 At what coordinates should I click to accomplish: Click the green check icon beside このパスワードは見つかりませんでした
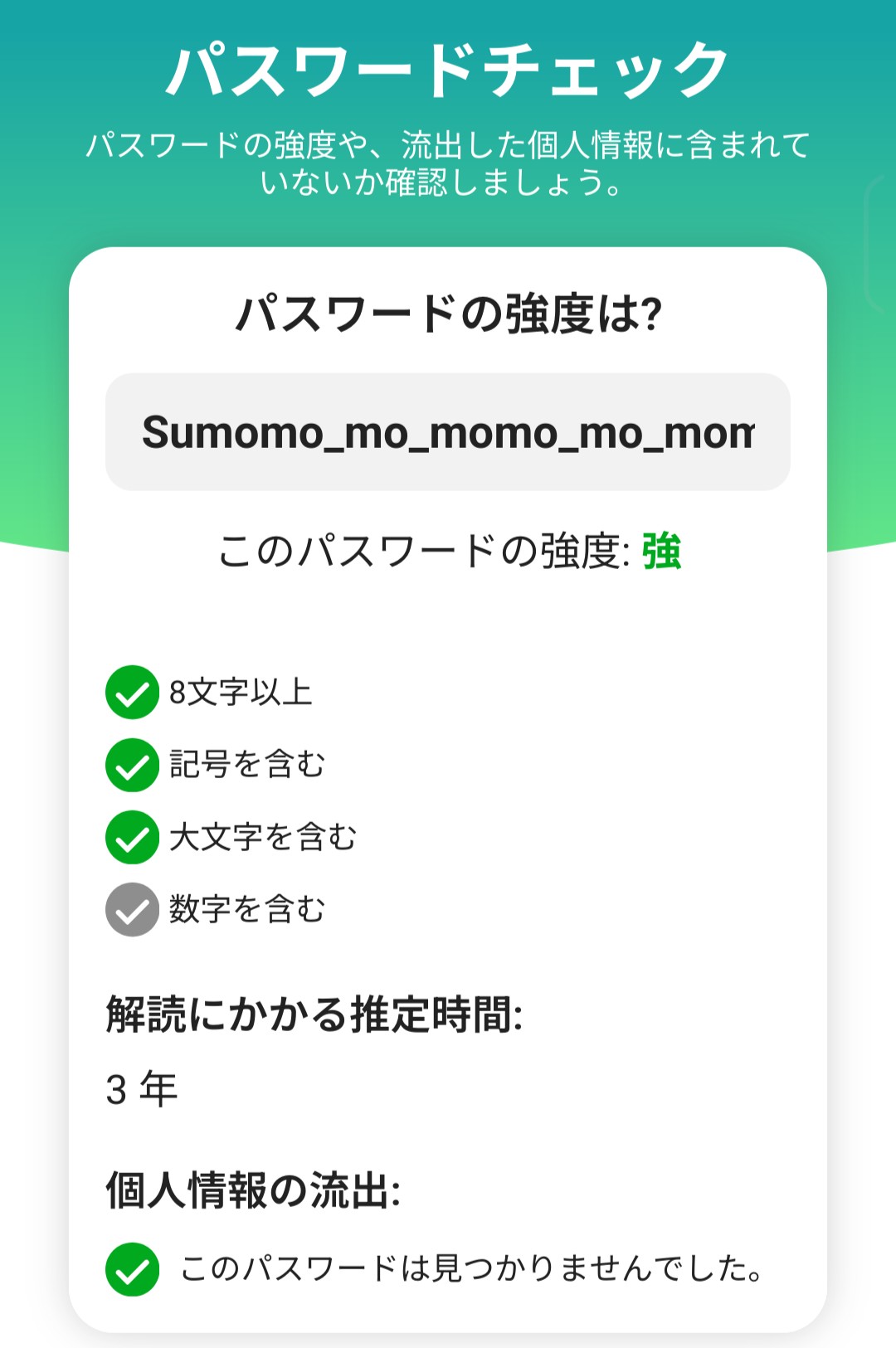pos(132,1269)
